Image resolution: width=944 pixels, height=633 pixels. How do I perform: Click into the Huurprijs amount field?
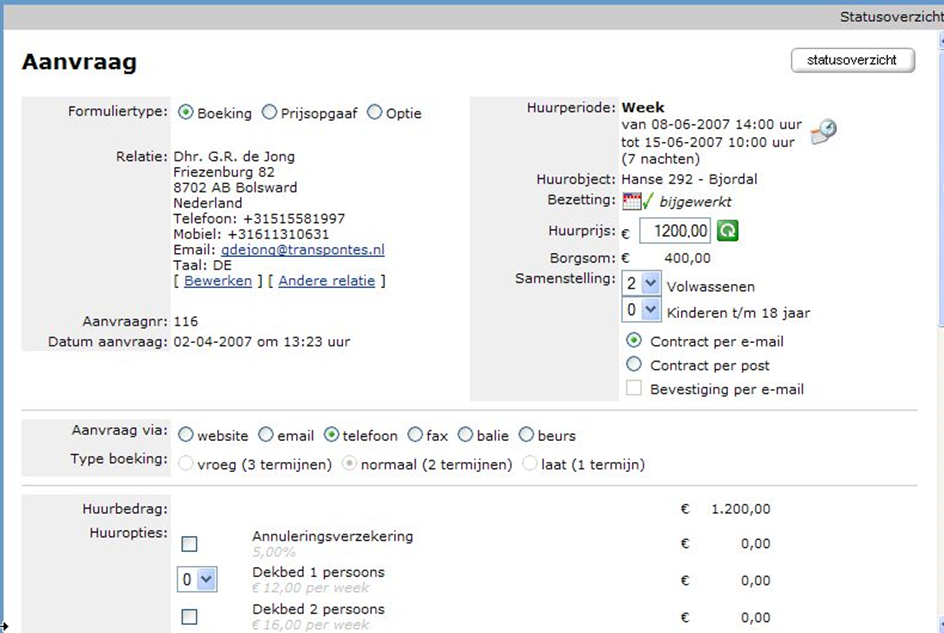[676, 231]
